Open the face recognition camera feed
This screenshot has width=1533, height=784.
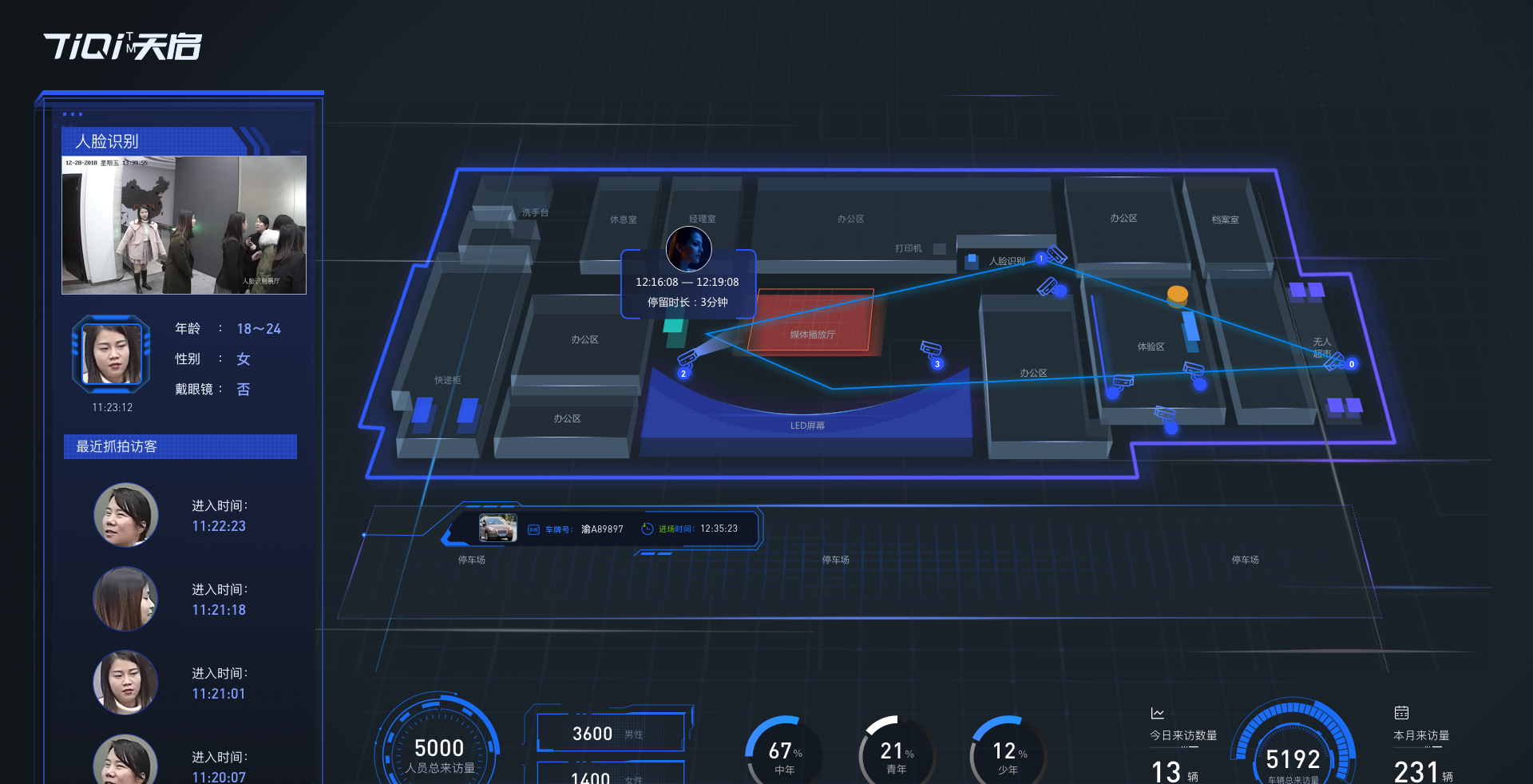pyautogui.click(x=184, y=225)
